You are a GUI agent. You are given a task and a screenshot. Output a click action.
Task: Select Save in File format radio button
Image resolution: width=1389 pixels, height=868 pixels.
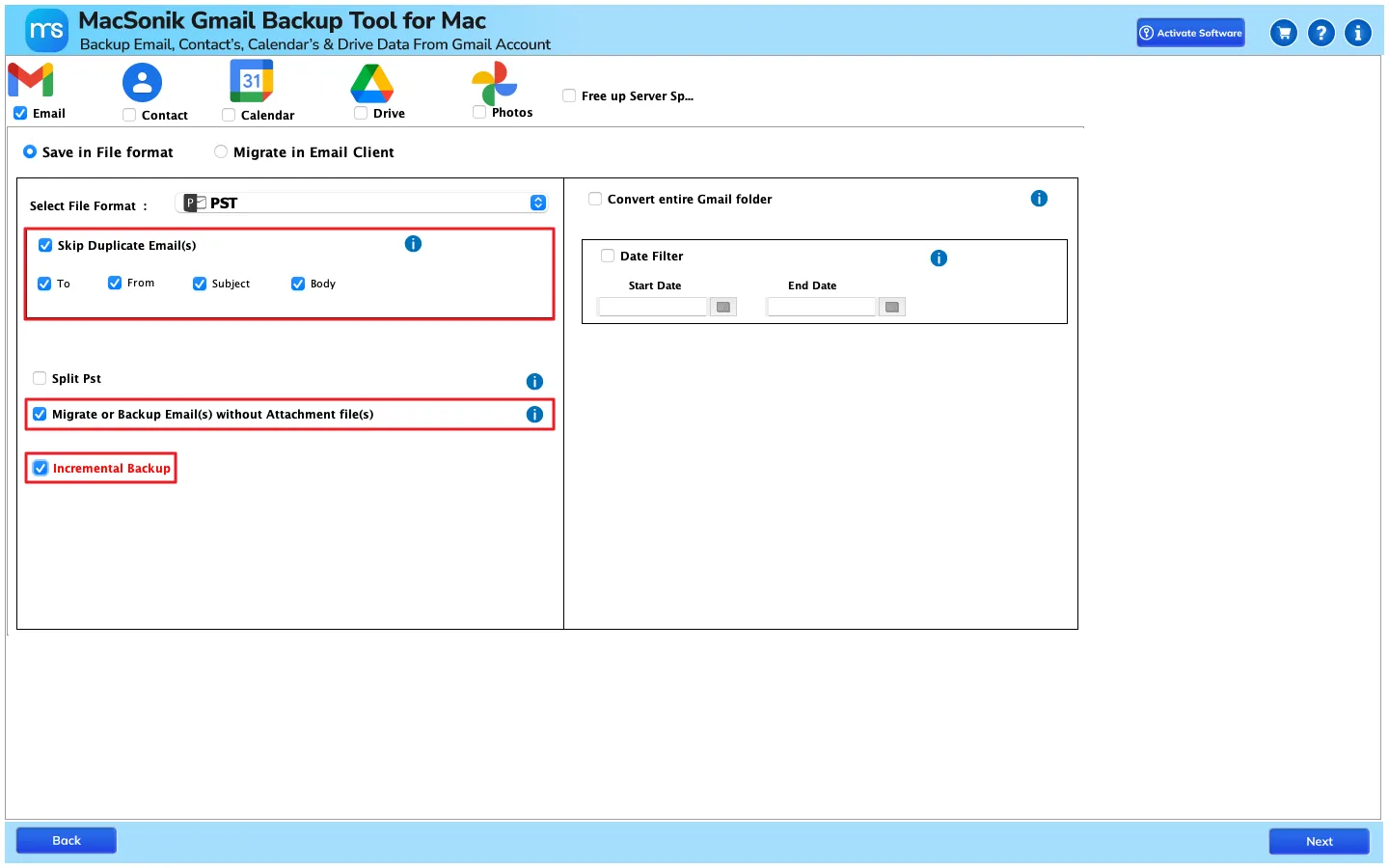(x=30, y=151)
